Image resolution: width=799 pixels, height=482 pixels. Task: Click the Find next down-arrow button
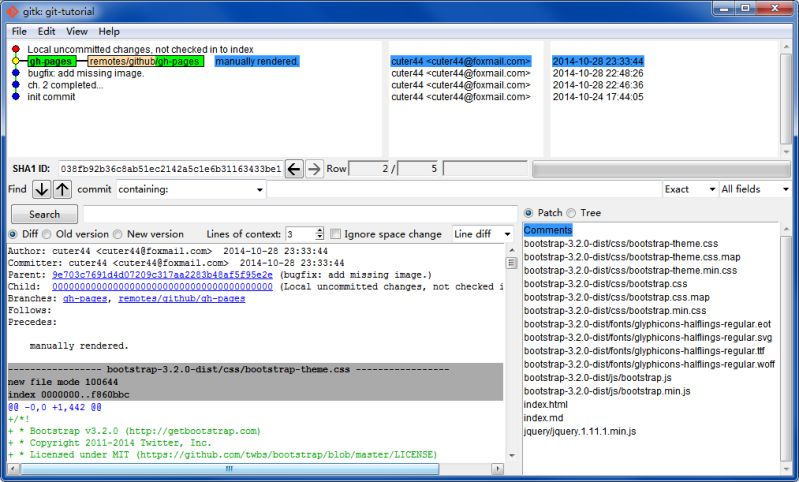click(41, 189)
